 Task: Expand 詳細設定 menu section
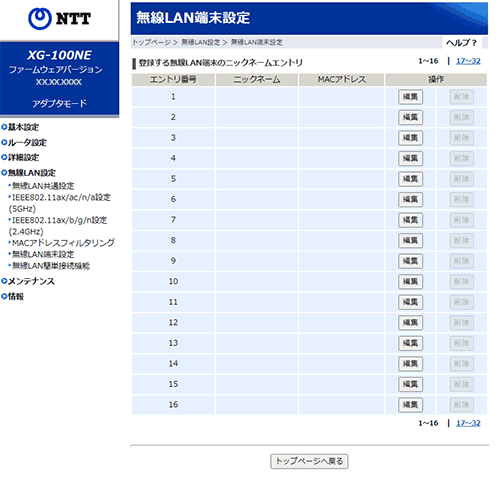click(20, 157)
